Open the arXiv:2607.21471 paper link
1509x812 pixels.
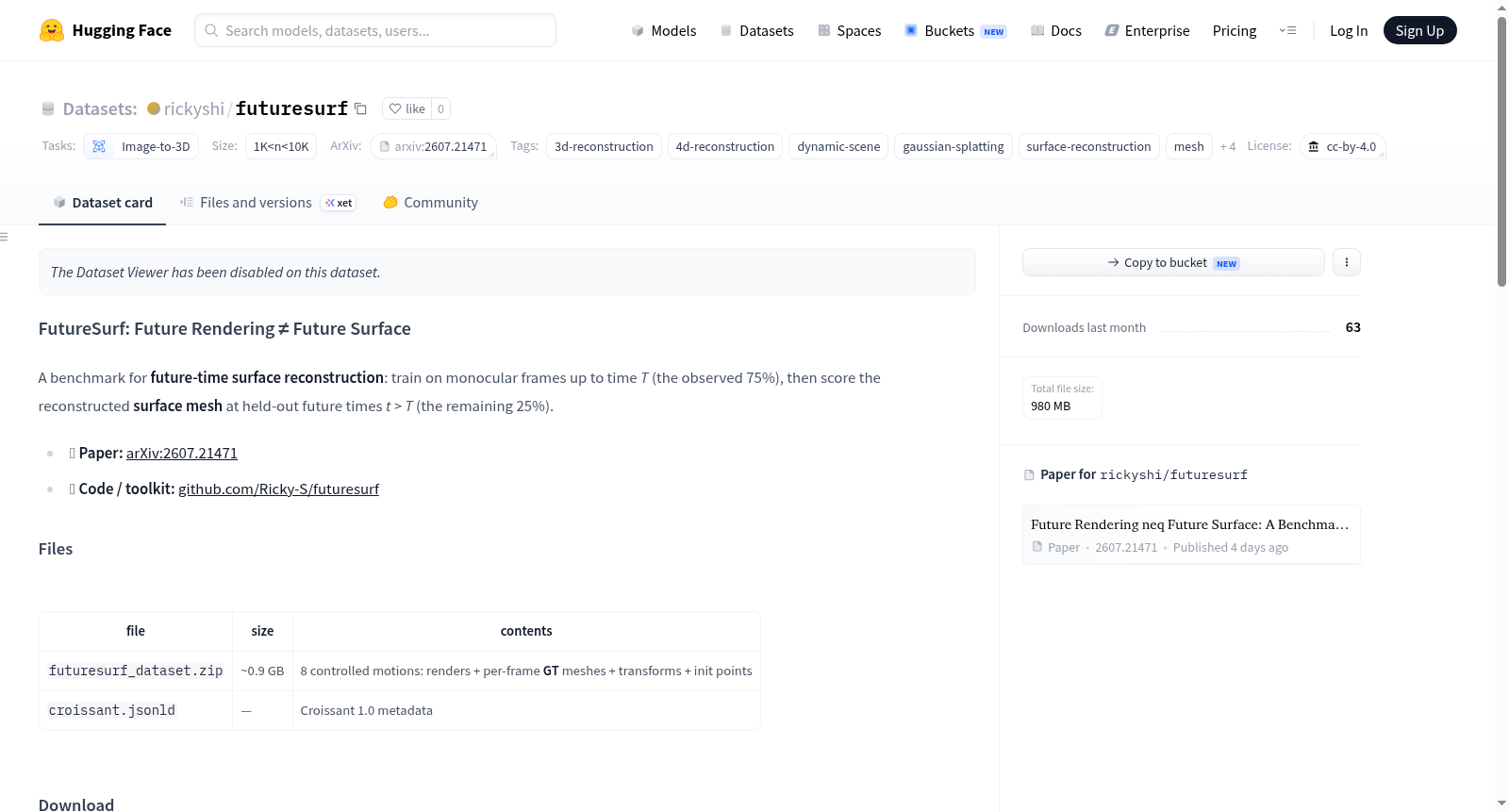[182, 453]
